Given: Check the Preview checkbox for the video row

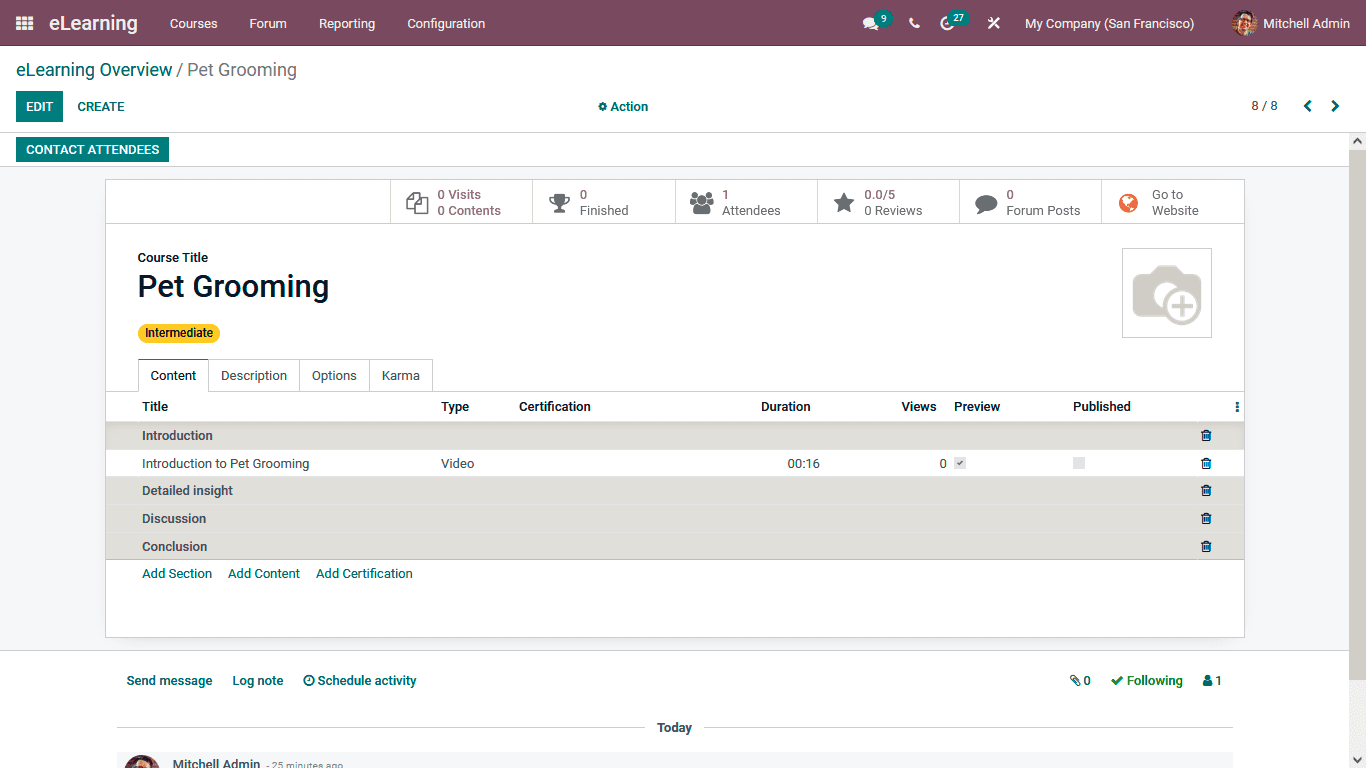Looking at the screenshot, I should tap(960, 463).
